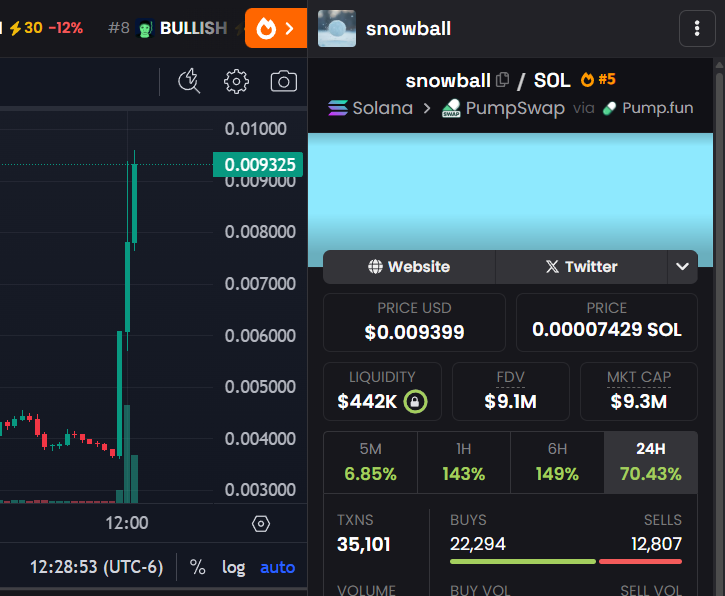
Task: Select the 24H timeframe tab
Action: (651, 462)
